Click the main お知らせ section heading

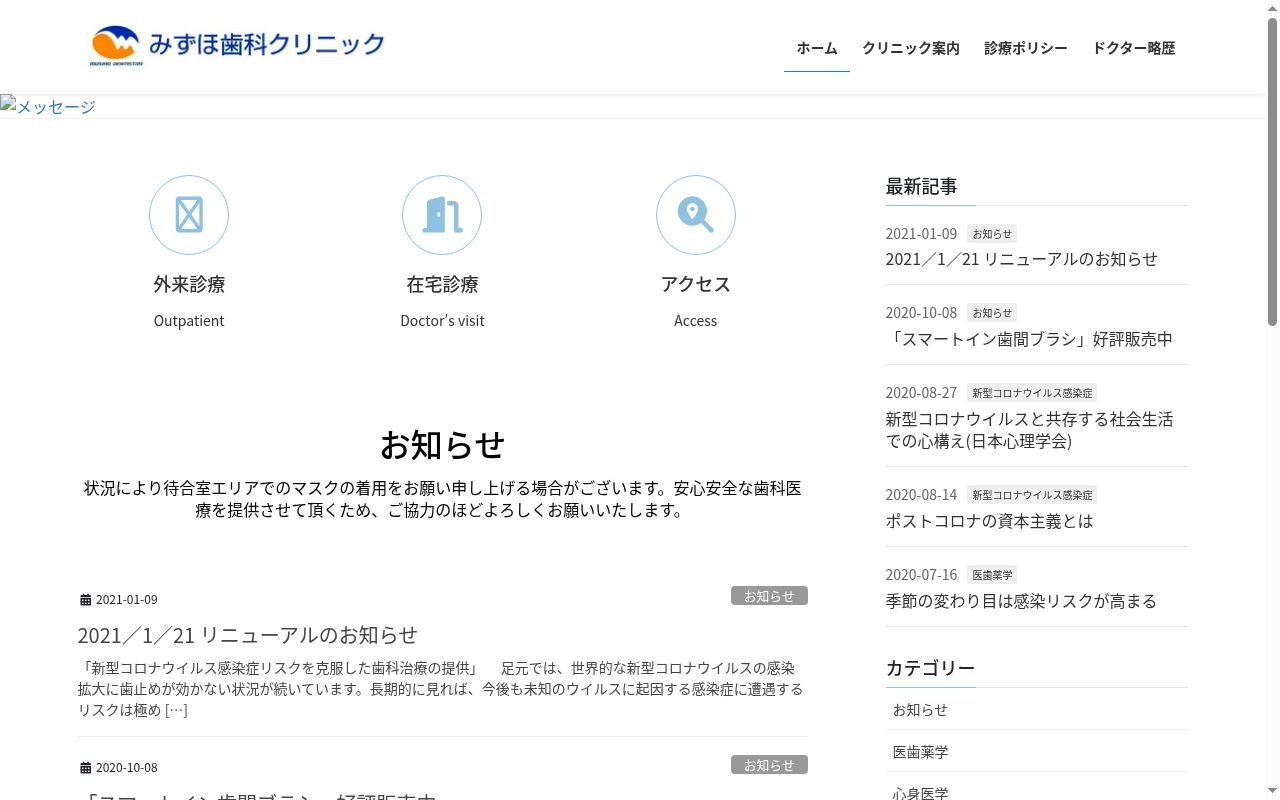point(442,444)
